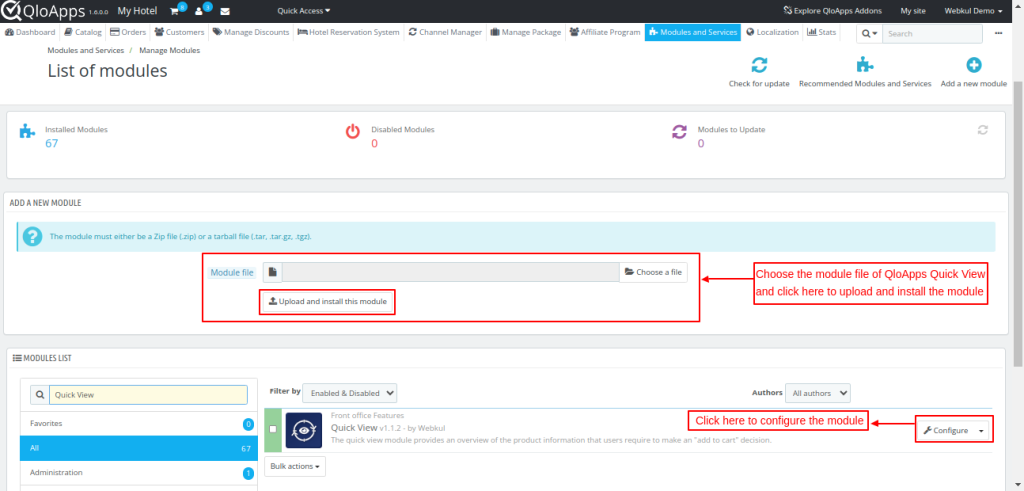Open the messages envelope icon

[x=225, y=11]
